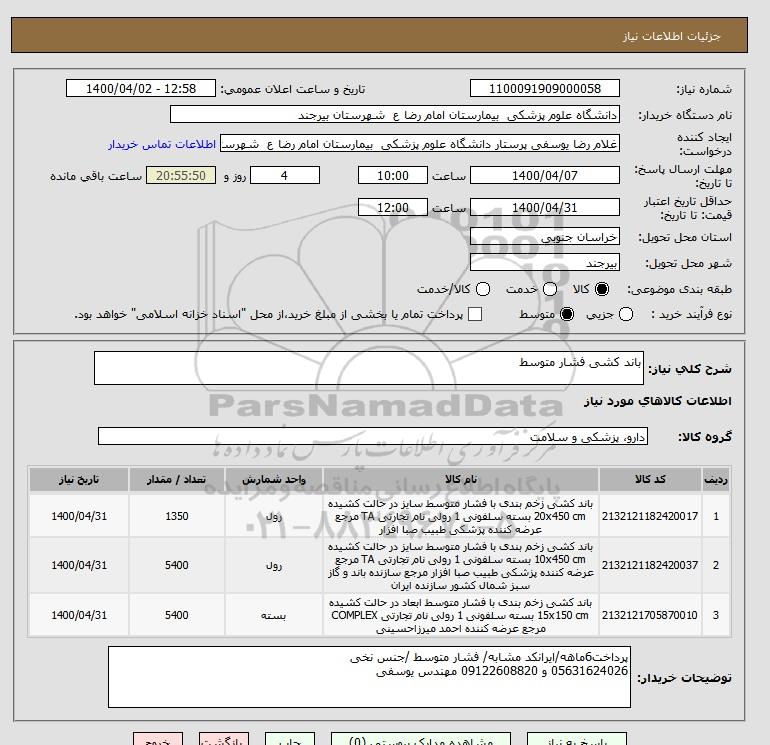Click need date 1400/04/31 in row 1

[79, 516]
